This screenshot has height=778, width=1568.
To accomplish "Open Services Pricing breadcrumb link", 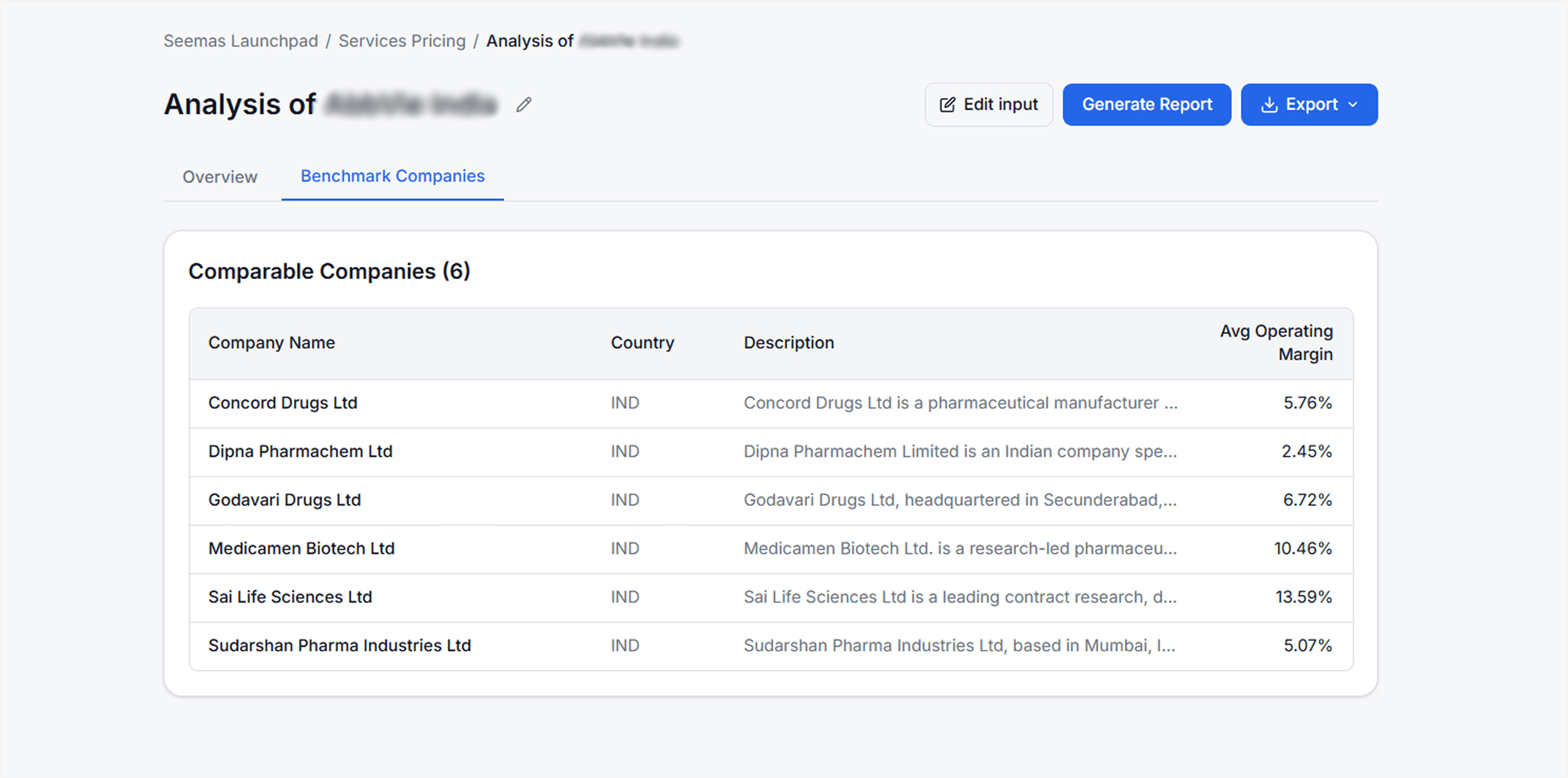I will pyautogui.click(x=402, y=41).
